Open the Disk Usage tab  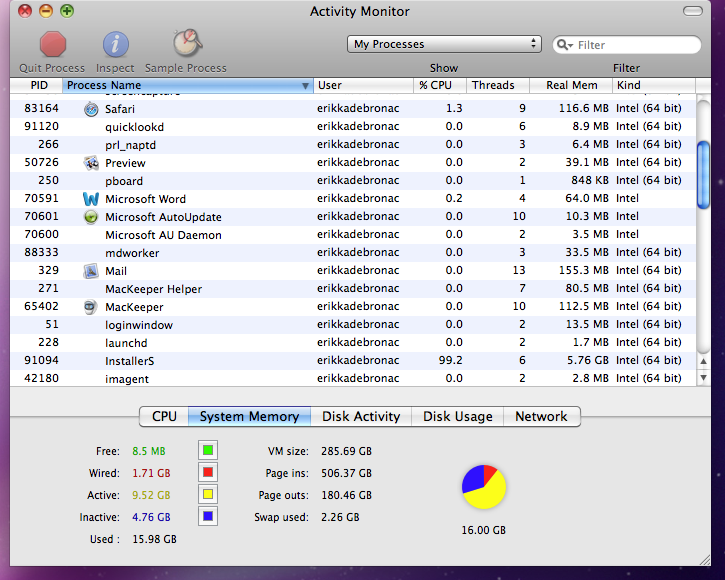coord(458,416)
